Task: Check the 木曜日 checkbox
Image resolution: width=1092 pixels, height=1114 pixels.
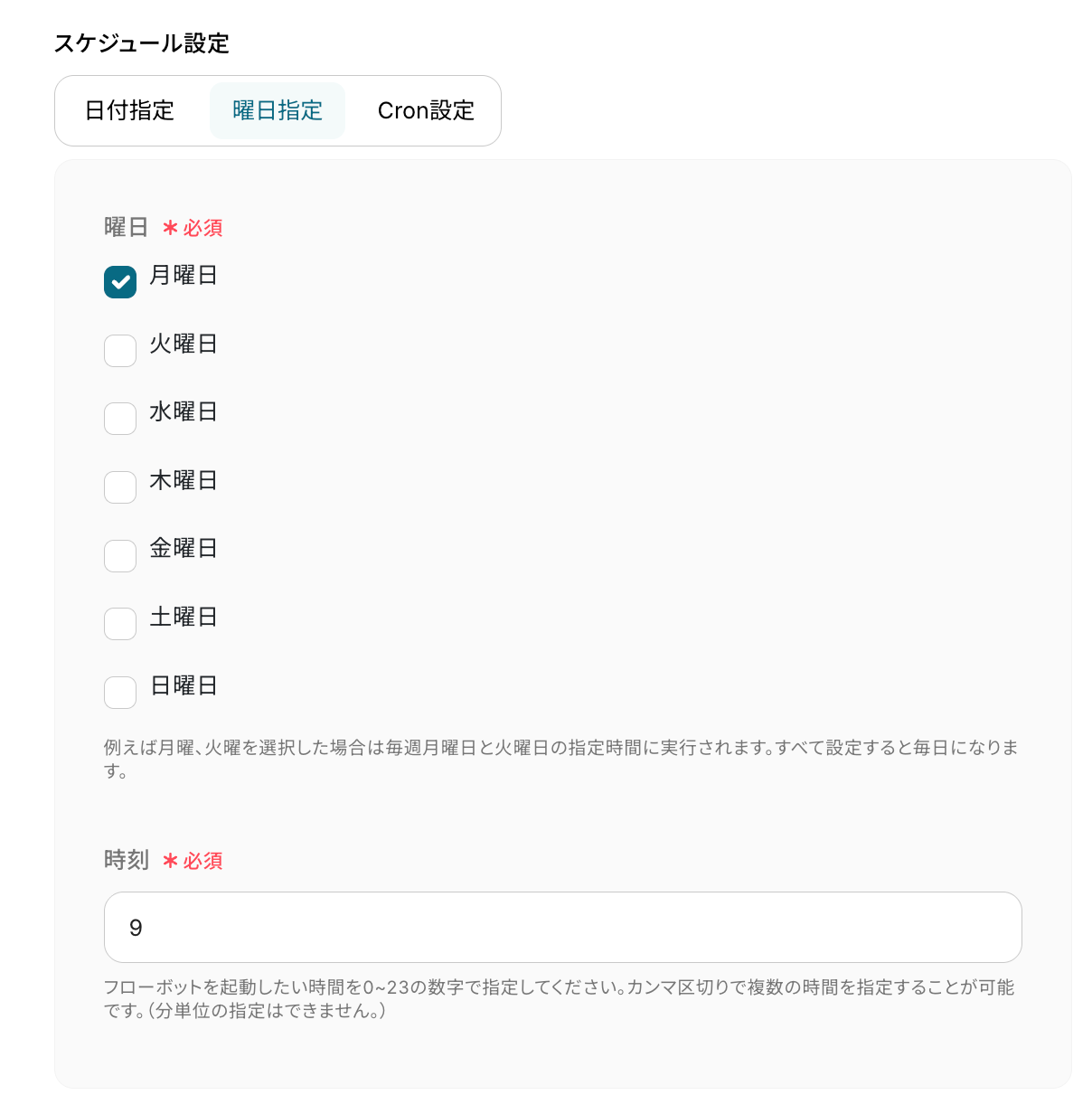Action: point(120,487)
